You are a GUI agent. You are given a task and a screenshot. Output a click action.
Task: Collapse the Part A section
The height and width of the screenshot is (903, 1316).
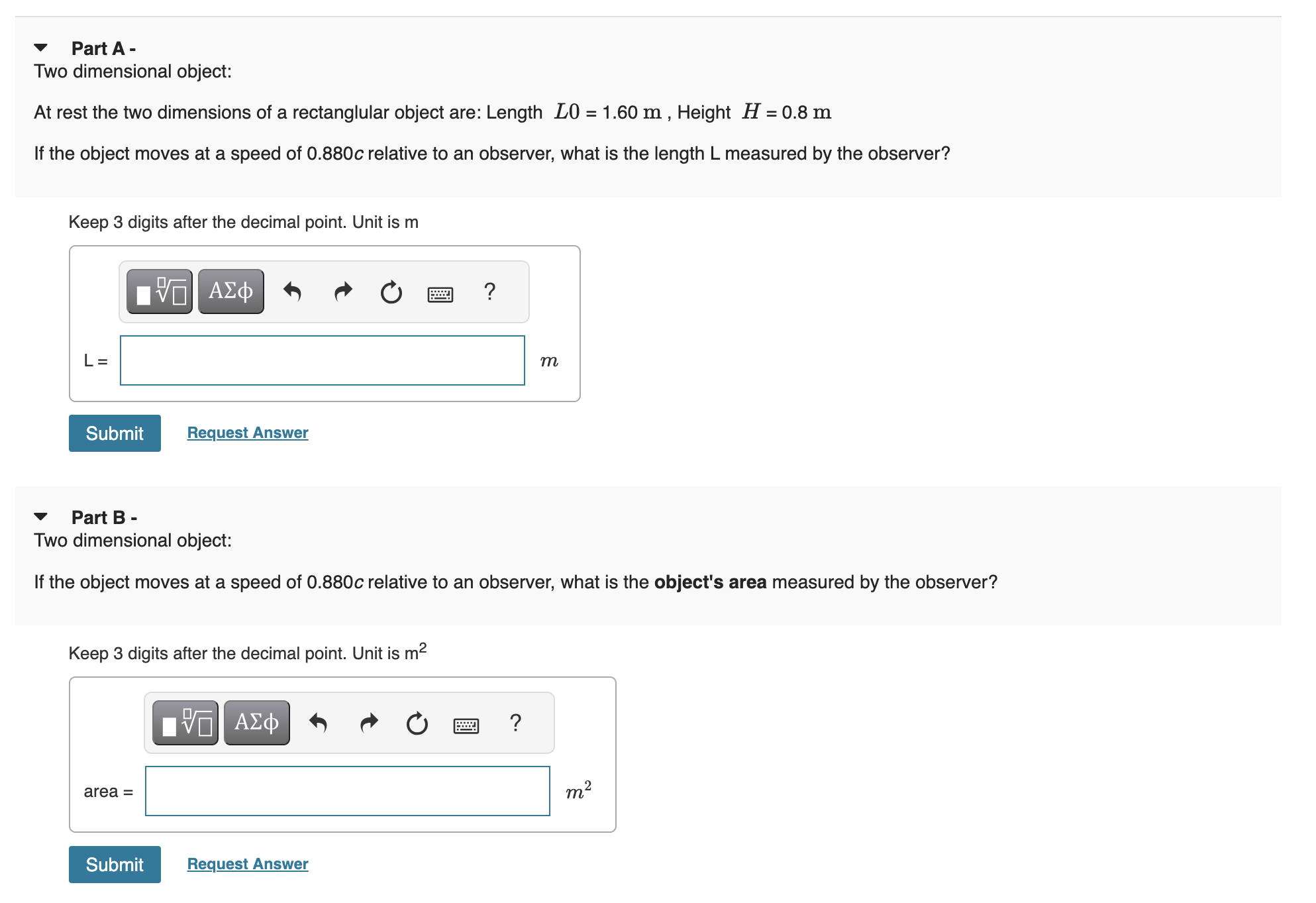click(40, 47)
